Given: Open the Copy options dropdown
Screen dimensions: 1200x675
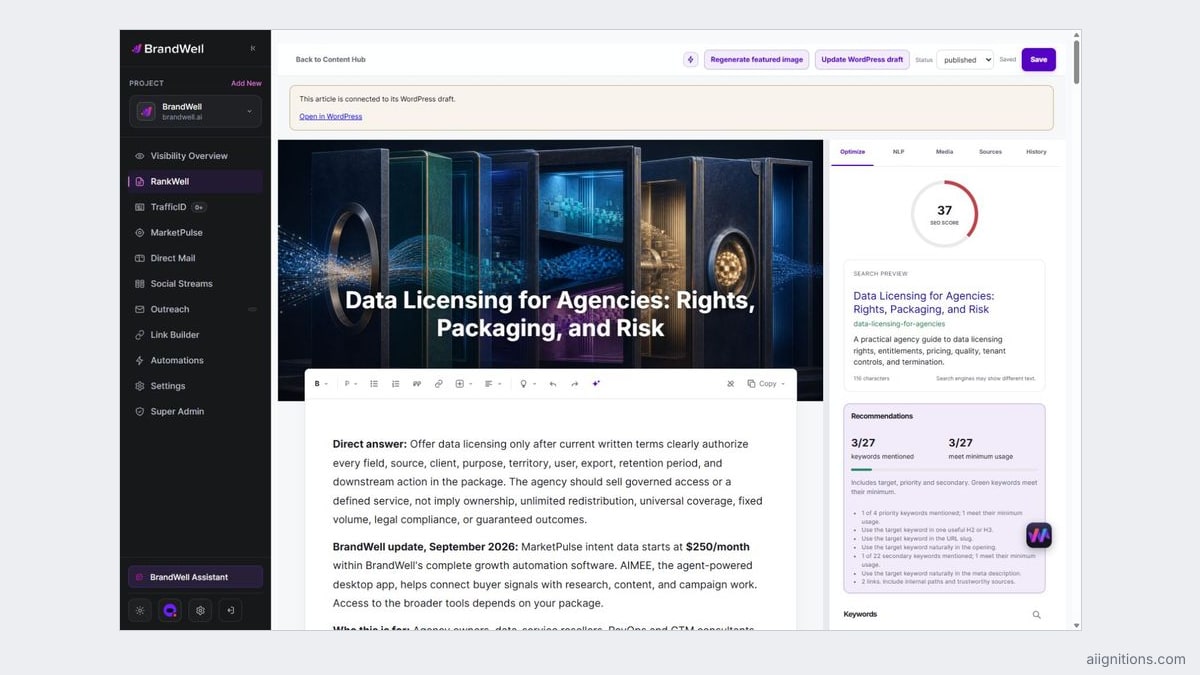Looking at the screenshot, I should tap(767, 384).
